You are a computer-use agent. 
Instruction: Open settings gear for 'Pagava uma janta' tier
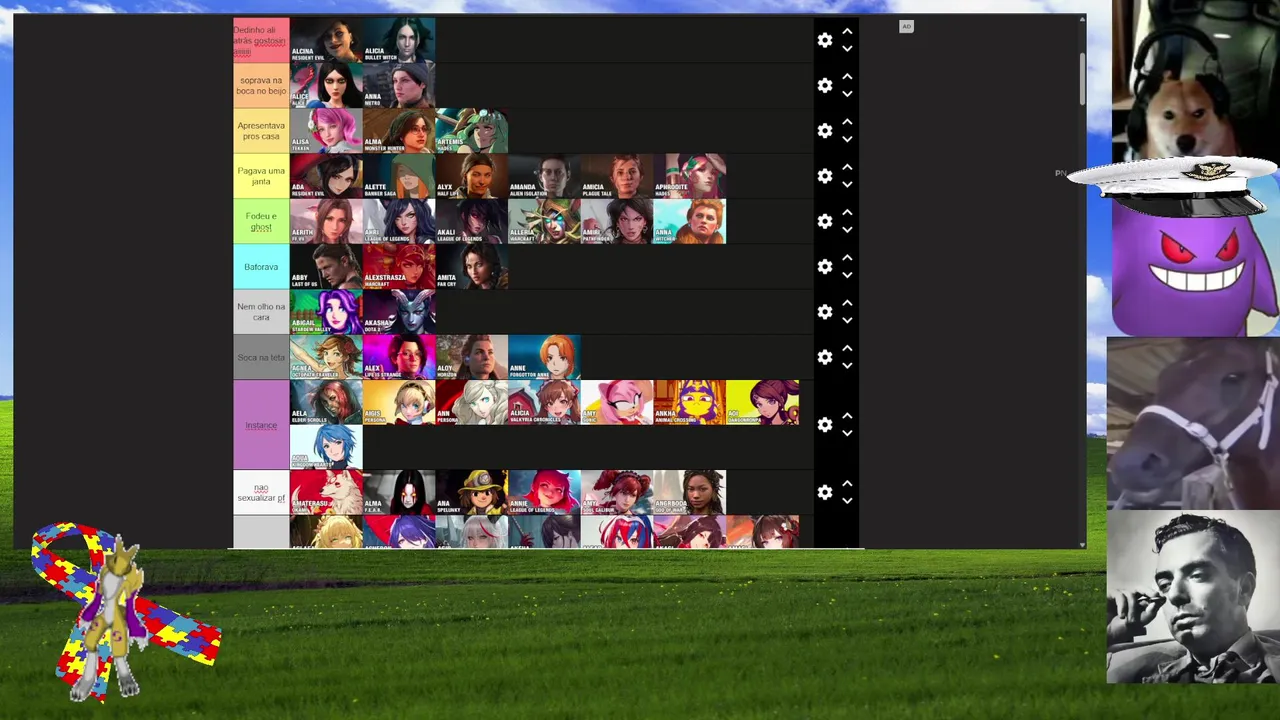click(x=825, y=176)
